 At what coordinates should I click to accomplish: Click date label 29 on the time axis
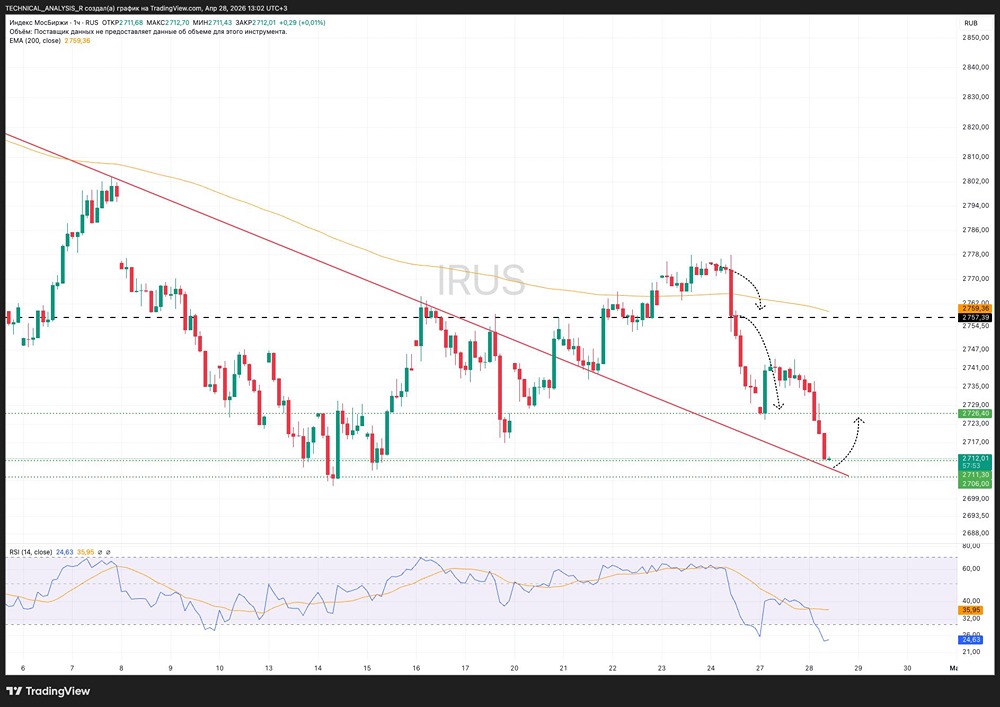tap(858, 668)
